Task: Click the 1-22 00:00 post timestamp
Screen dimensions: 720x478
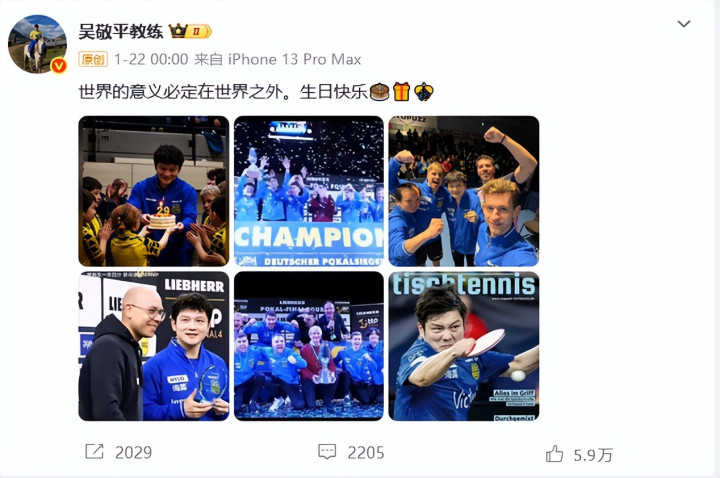Action: pyautogui.click(x=151, y=59)
